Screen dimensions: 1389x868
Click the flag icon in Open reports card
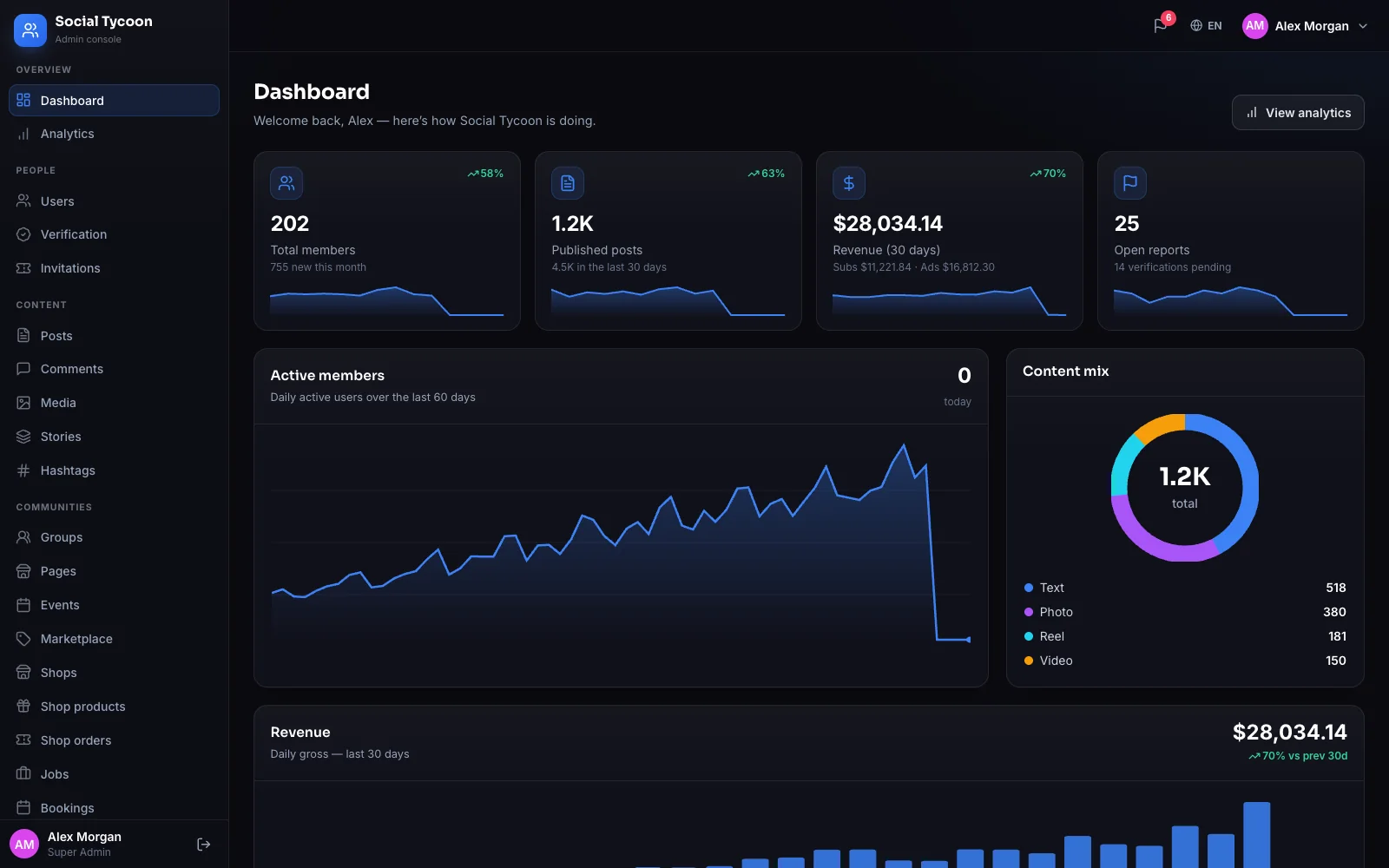coord(1130,183)
